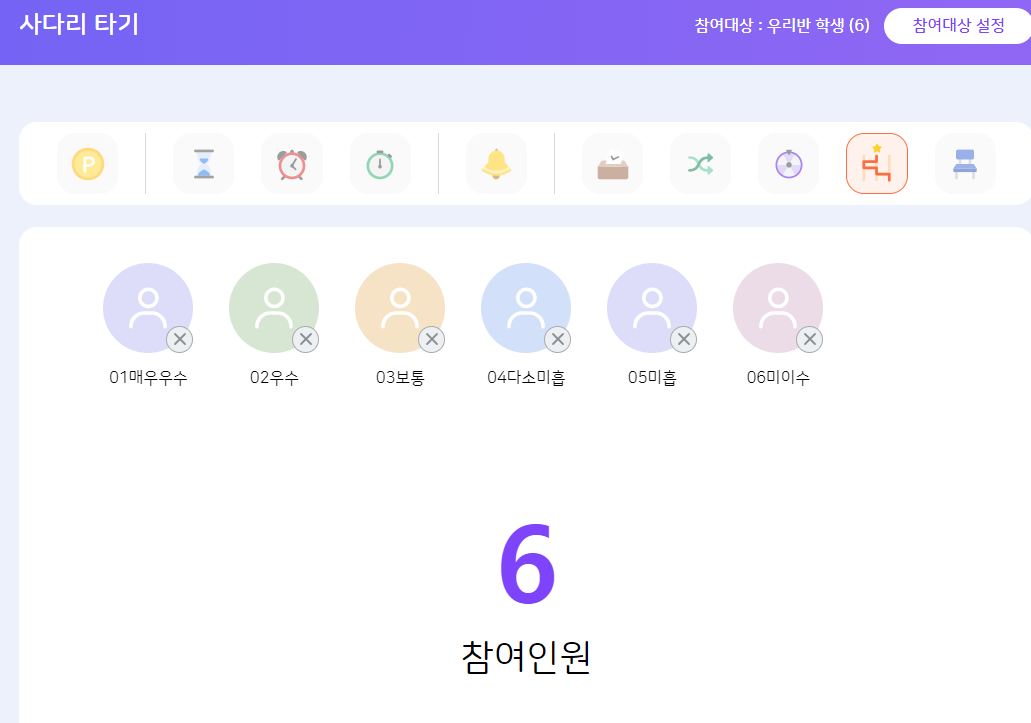The image size is (1031, 723).
Task: Remove participant 06미이수
Action: pyautogui.click(x=810, y=340)
